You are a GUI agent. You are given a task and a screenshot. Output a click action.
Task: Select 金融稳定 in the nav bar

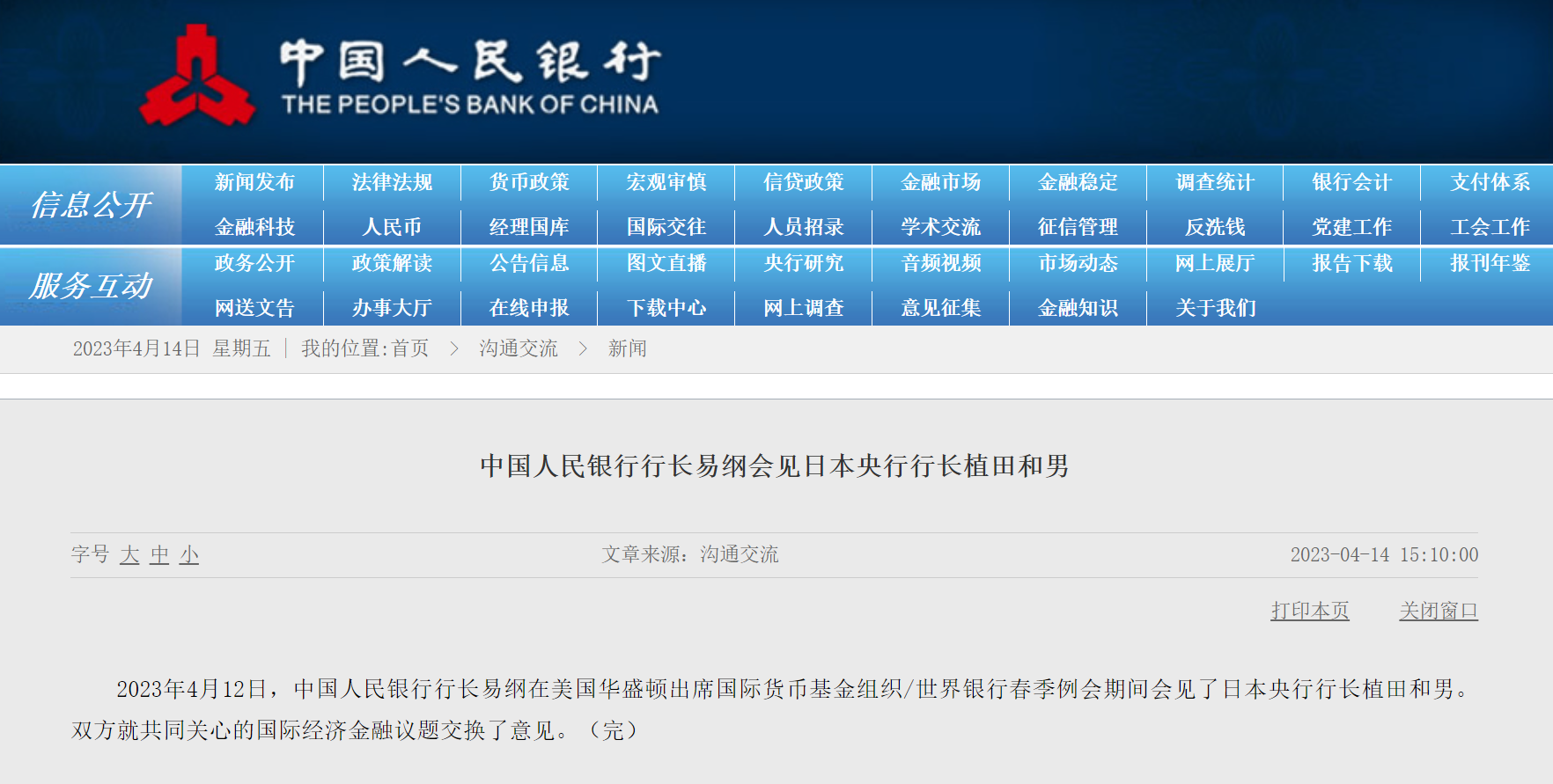click(1078, 182)
